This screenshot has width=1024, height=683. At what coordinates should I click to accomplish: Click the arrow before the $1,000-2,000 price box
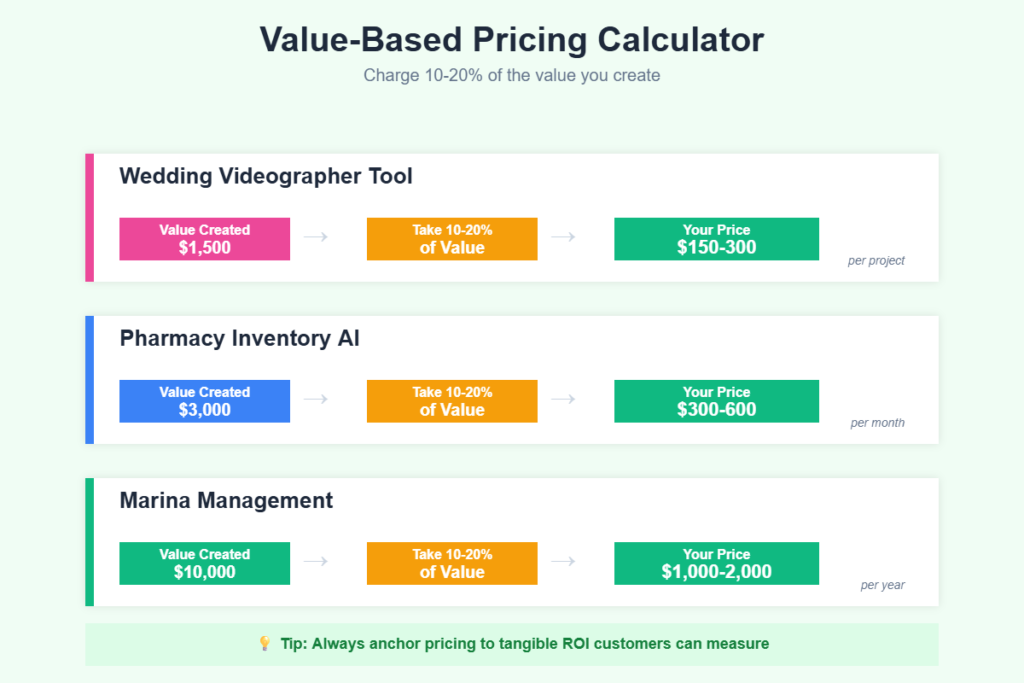tap(563, 561)
